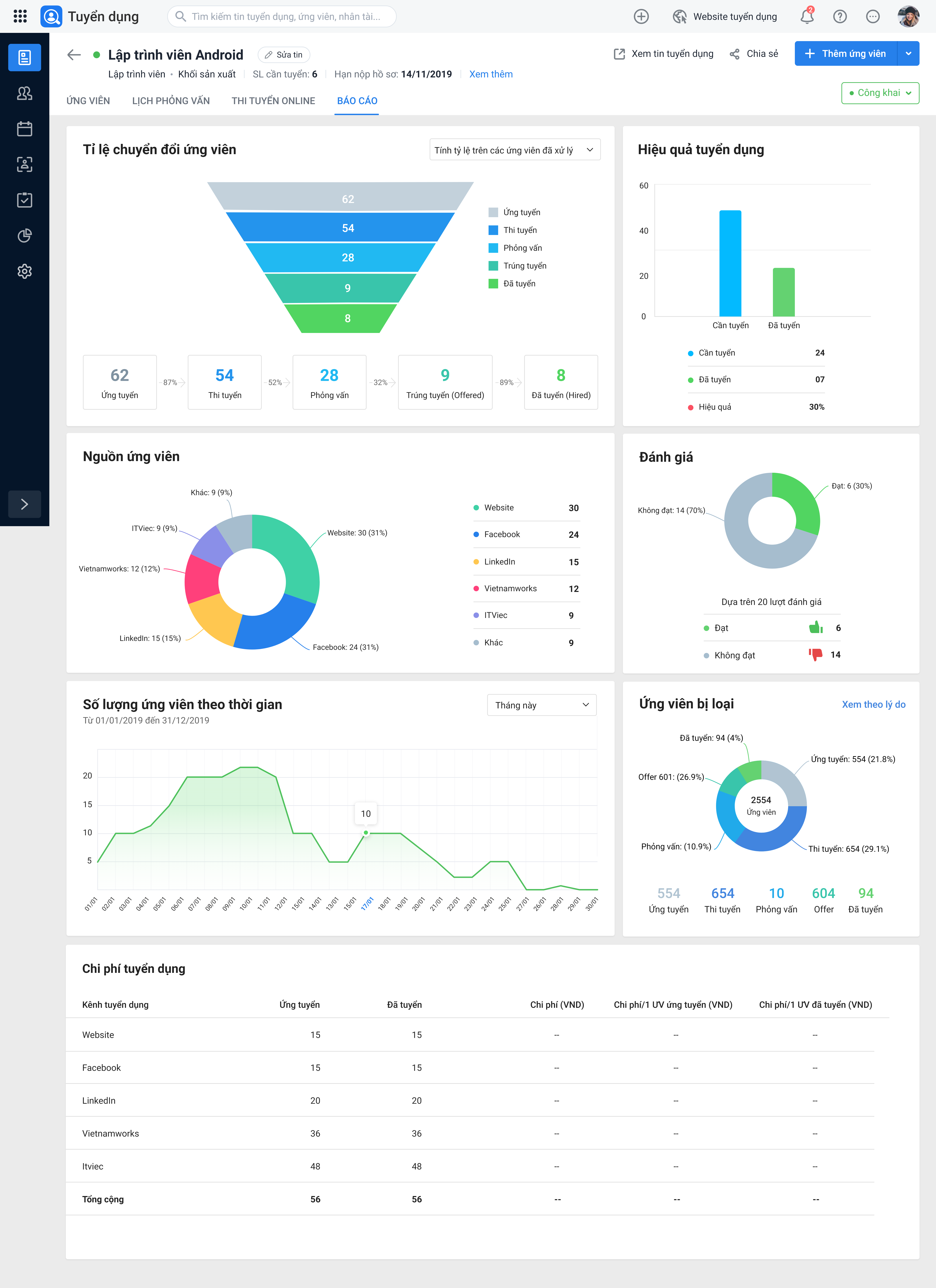Open the notifications bell icon
The width and height of the screenshot is (936, 1288).
coord(807,16)
